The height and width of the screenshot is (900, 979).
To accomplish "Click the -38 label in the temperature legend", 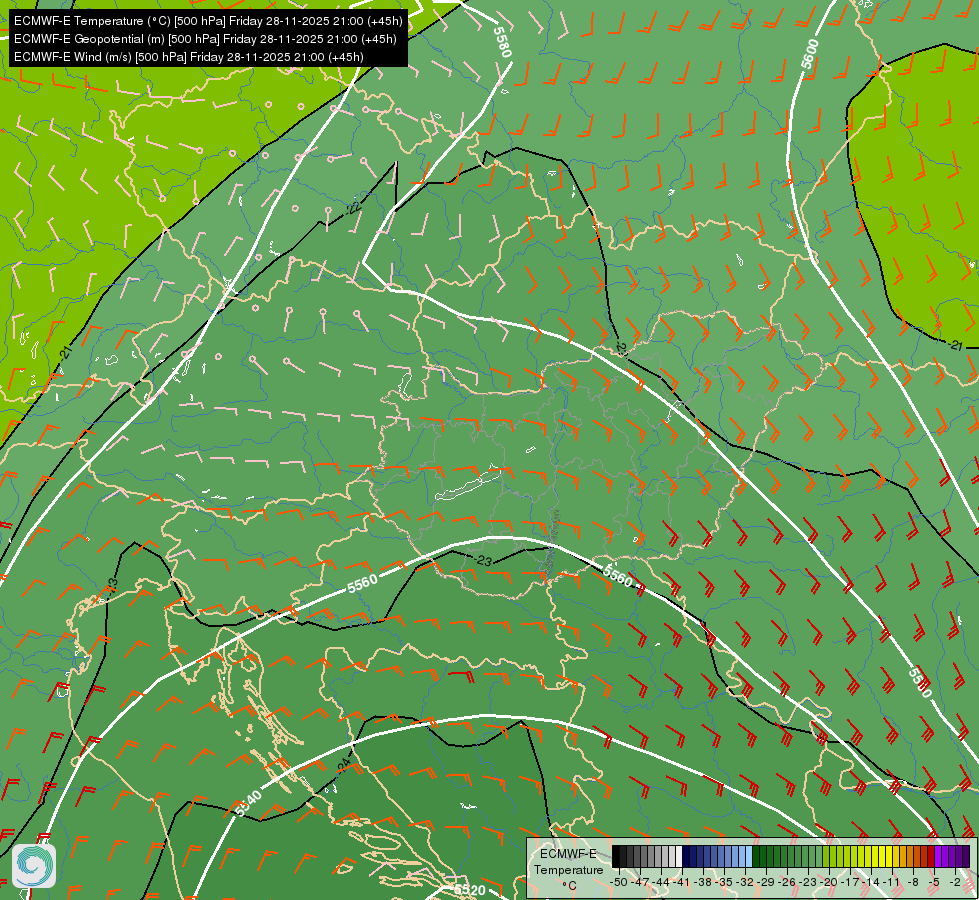I will (704, 882).
